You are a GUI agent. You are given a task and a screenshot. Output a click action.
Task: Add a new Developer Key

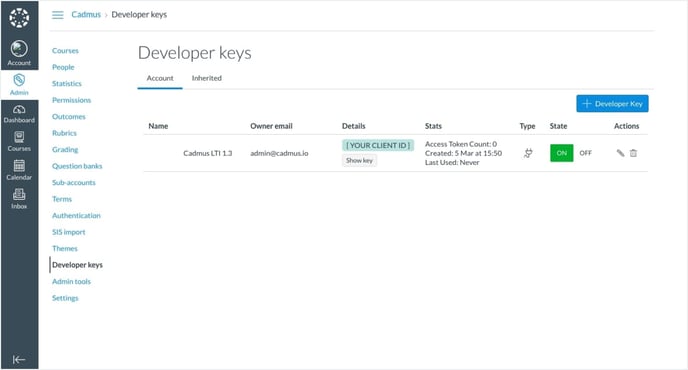(612, 104)
